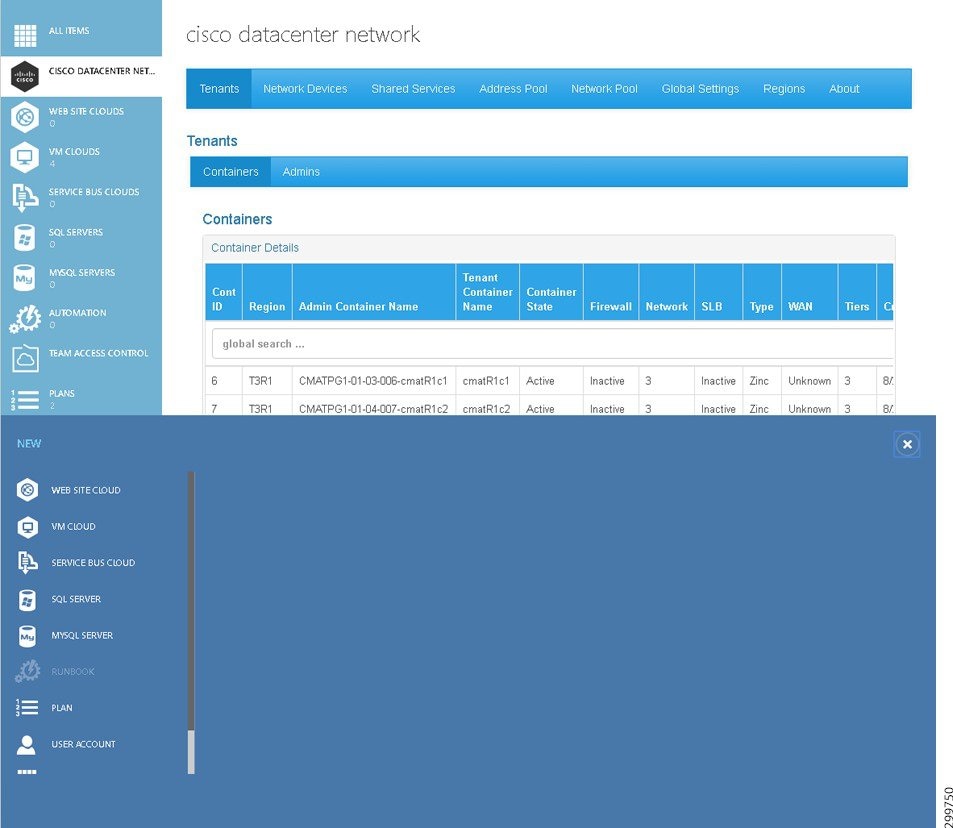Select tenant name cmatR1c2
This screenshot has height=828, width=953.
point(486,409)
